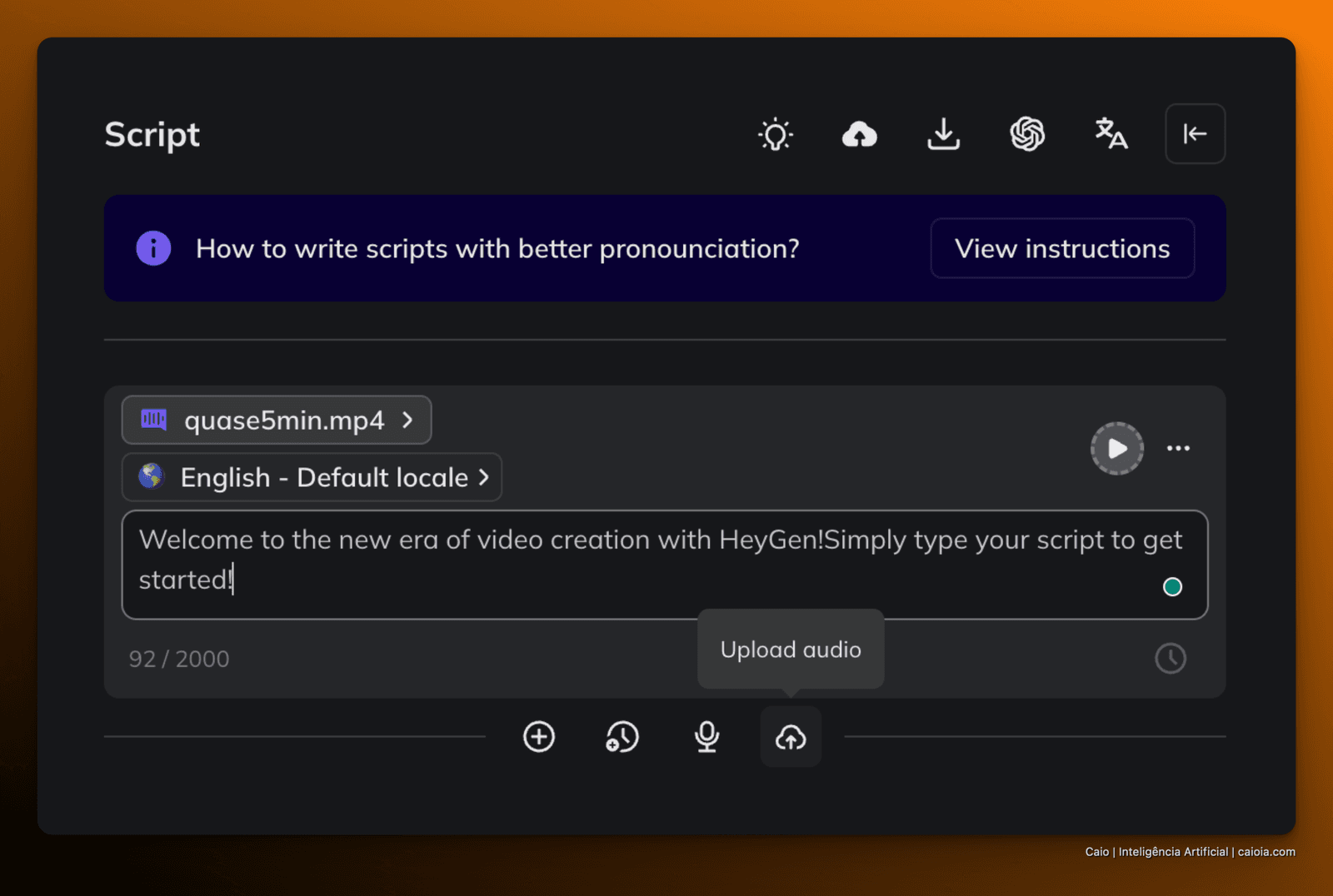The image size is (1333, 896).
Task: Click the microphone record audio icon
Action: (x=706, y=737)
